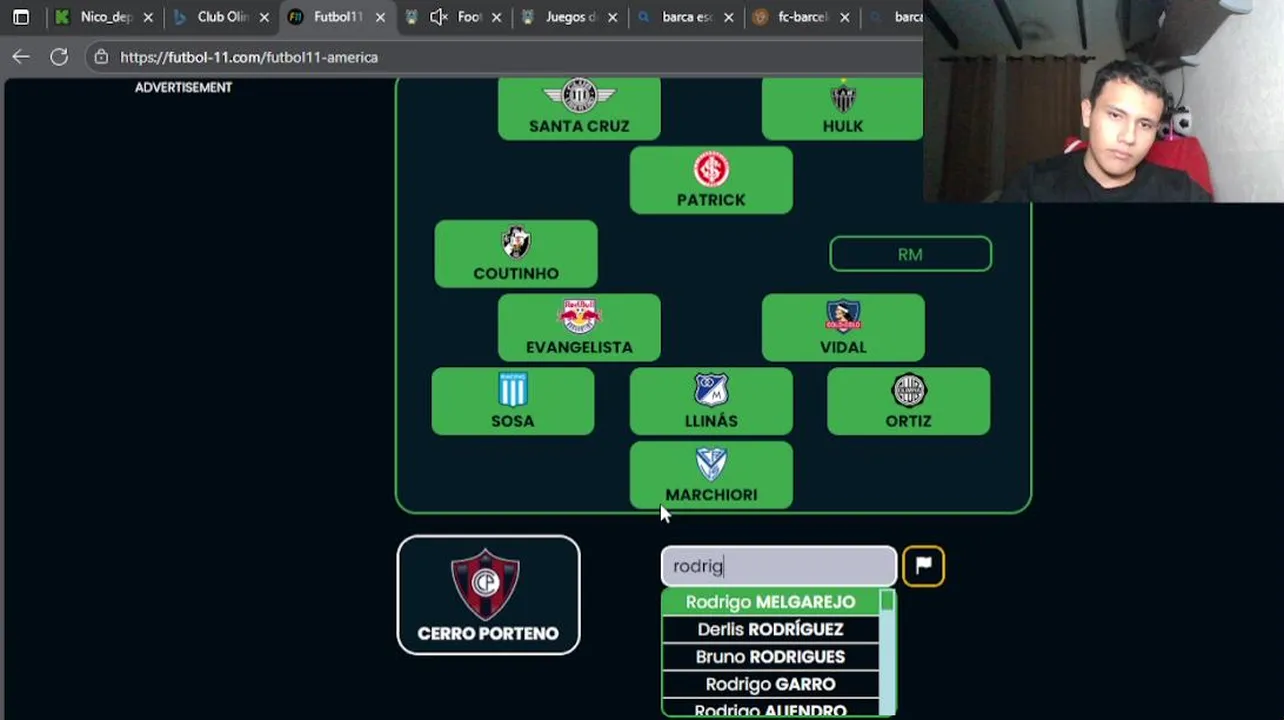Click the player search field containing rodrig
Image resolution: width=1284 pixels, height=720 pixels.
coord(778,566)
